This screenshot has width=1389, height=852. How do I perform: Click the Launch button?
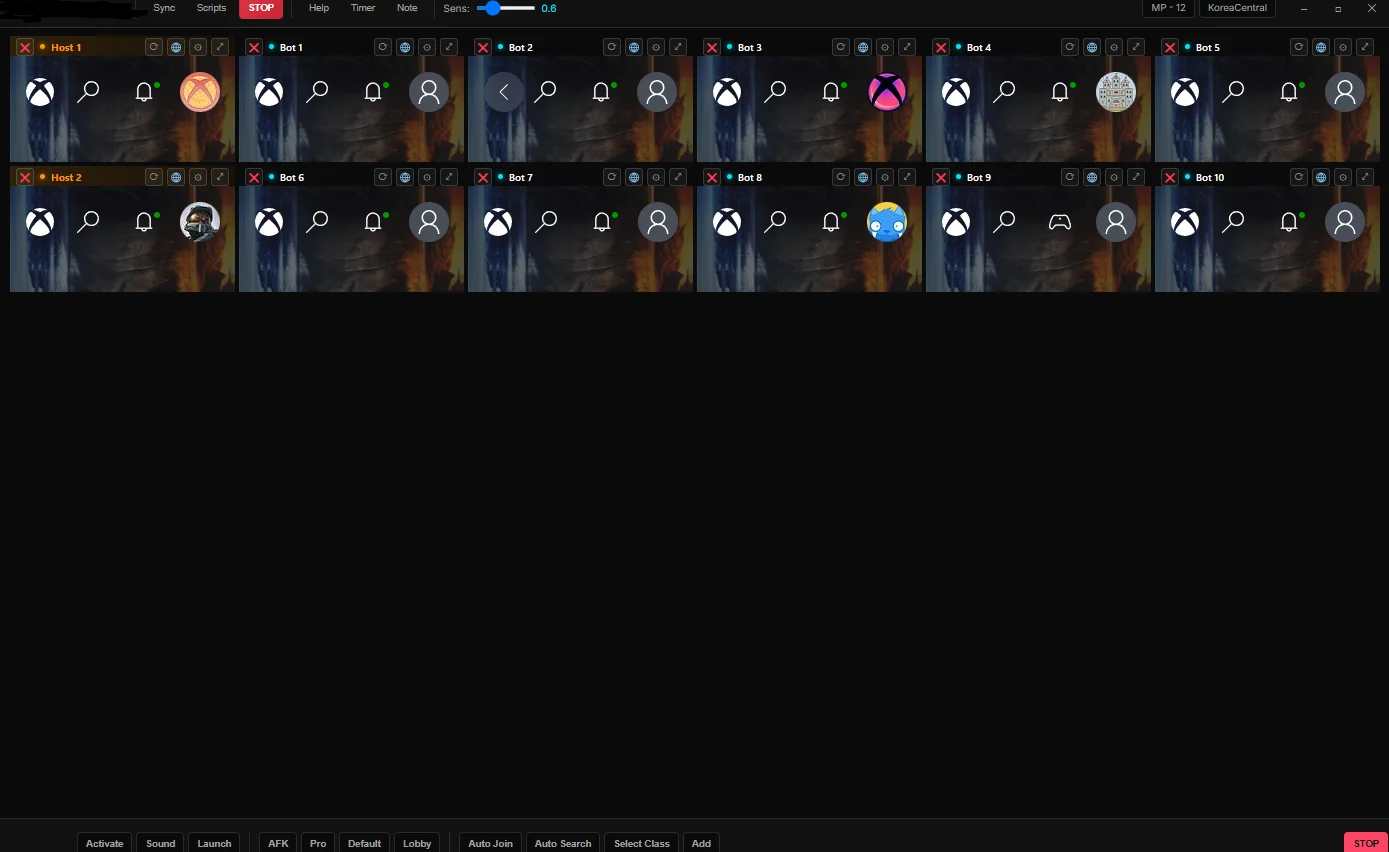pyautogui.click(x=214, y=843)
